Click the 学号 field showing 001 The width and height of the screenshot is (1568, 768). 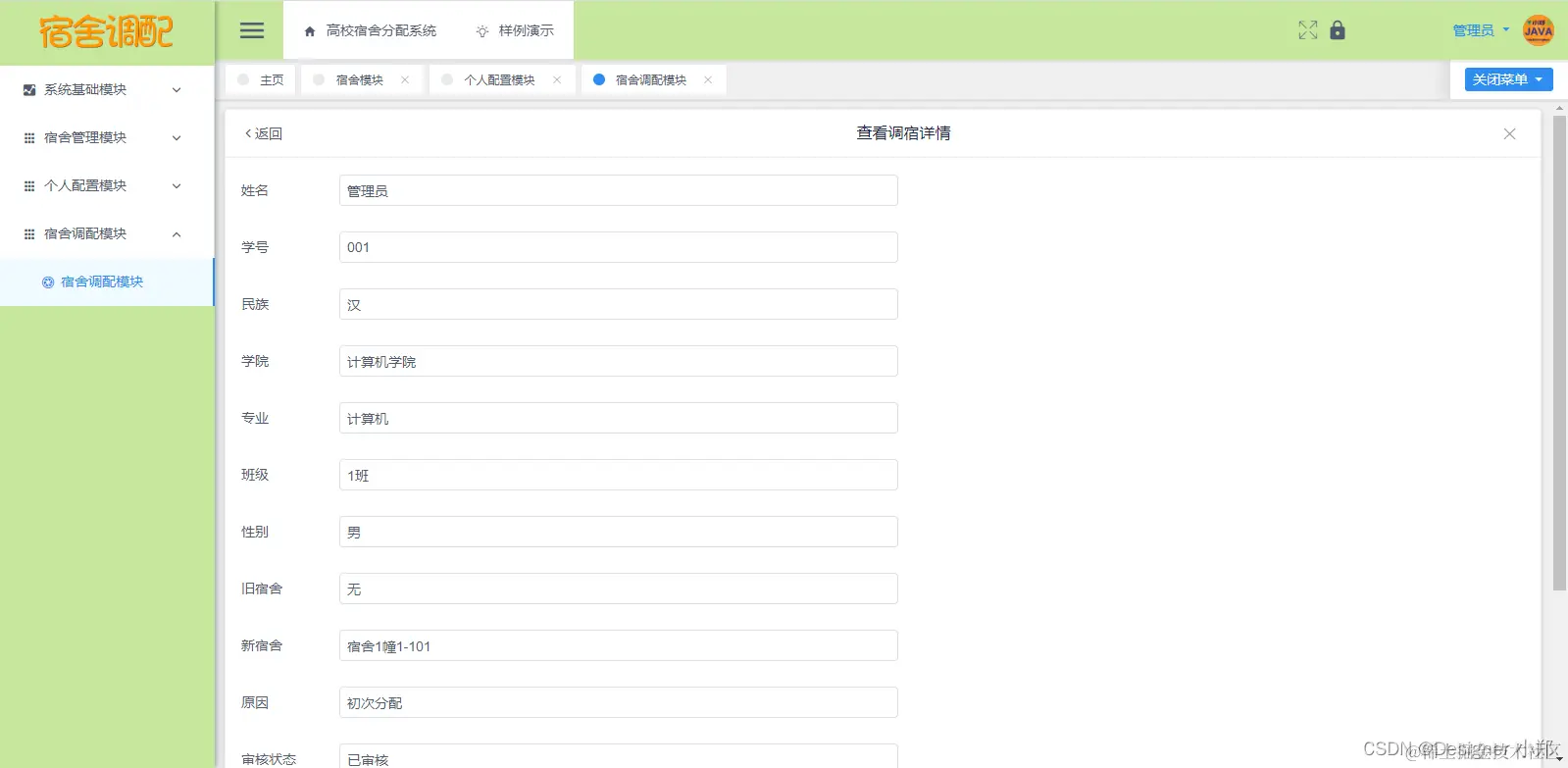(x=618, y=247)
